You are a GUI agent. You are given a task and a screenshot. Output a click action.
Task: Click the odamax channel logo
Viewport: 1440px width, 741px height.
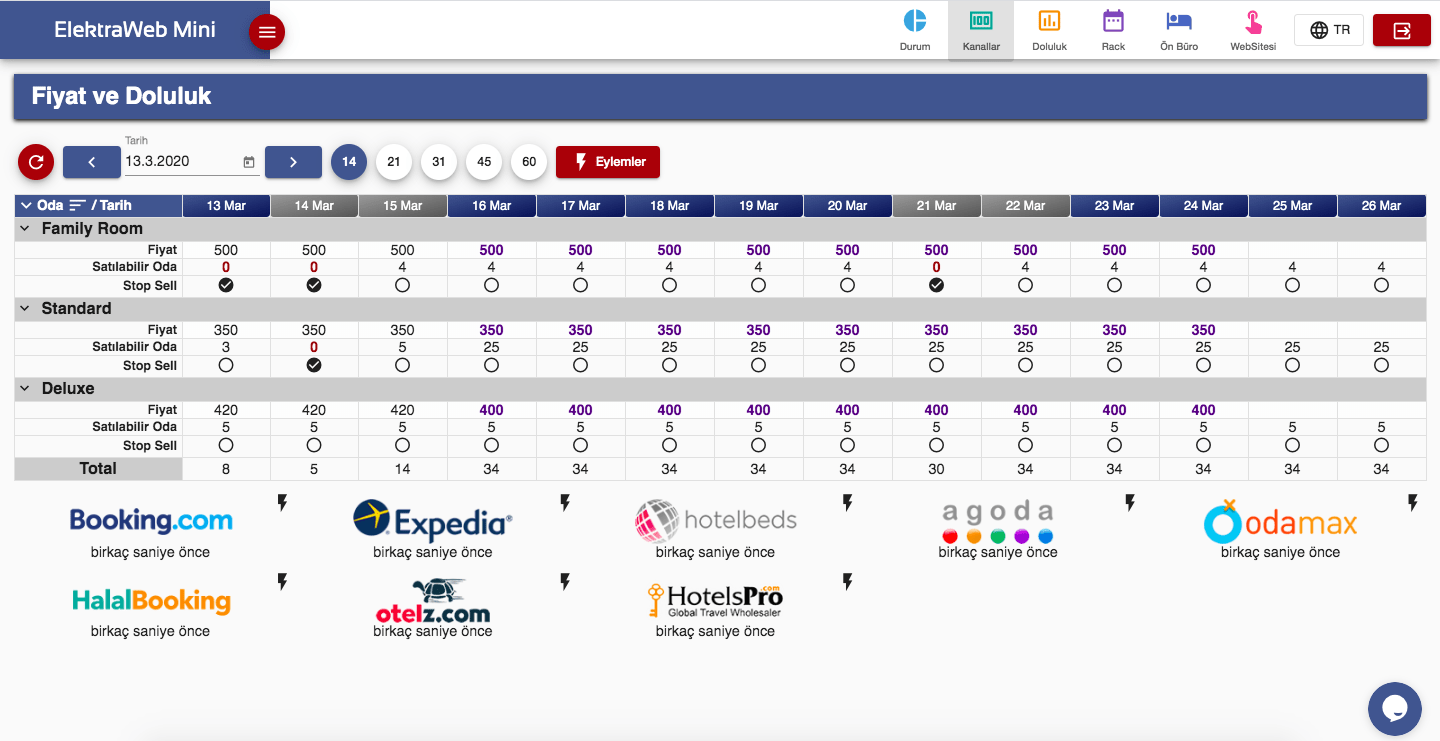tap(1280, 521)
